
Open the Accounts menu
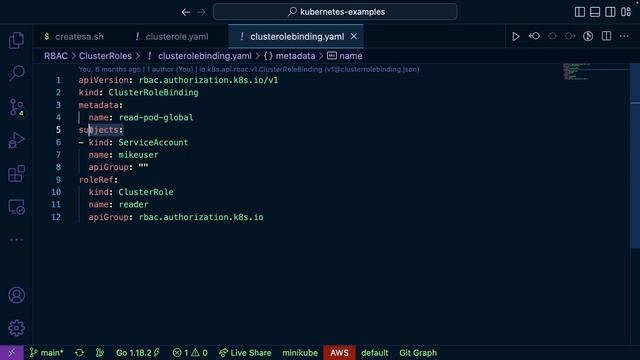tap(16, 295)
